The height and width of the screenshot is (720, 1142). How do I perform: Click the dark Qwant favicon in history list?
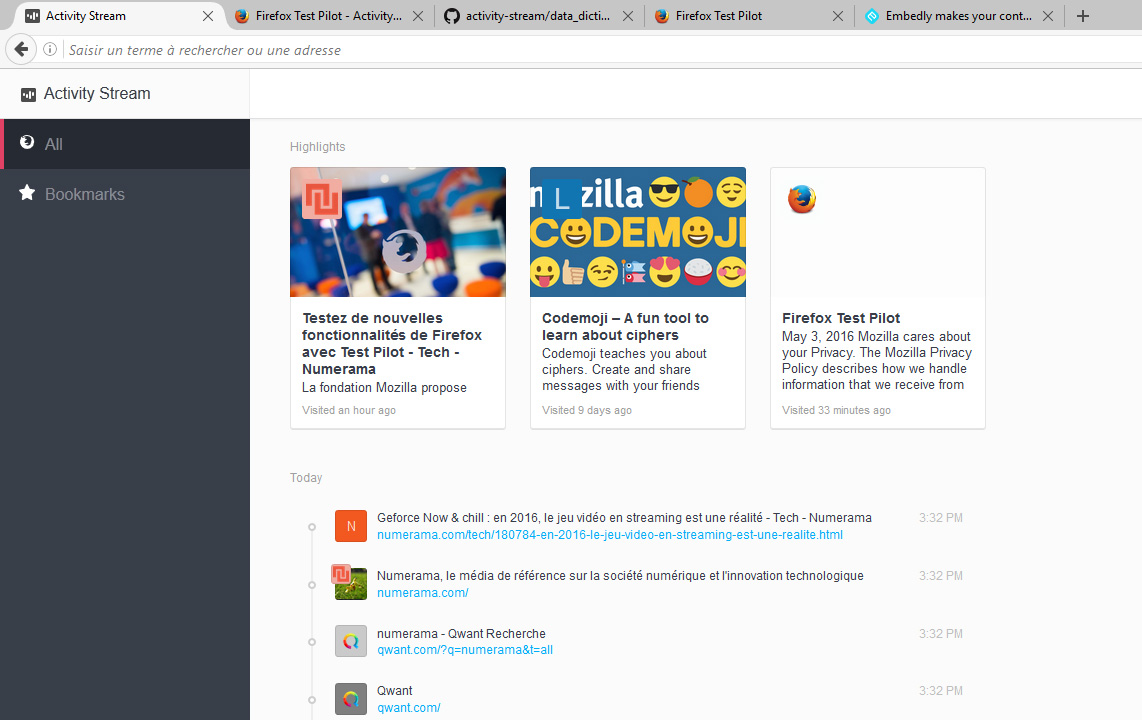click(351, 699)
